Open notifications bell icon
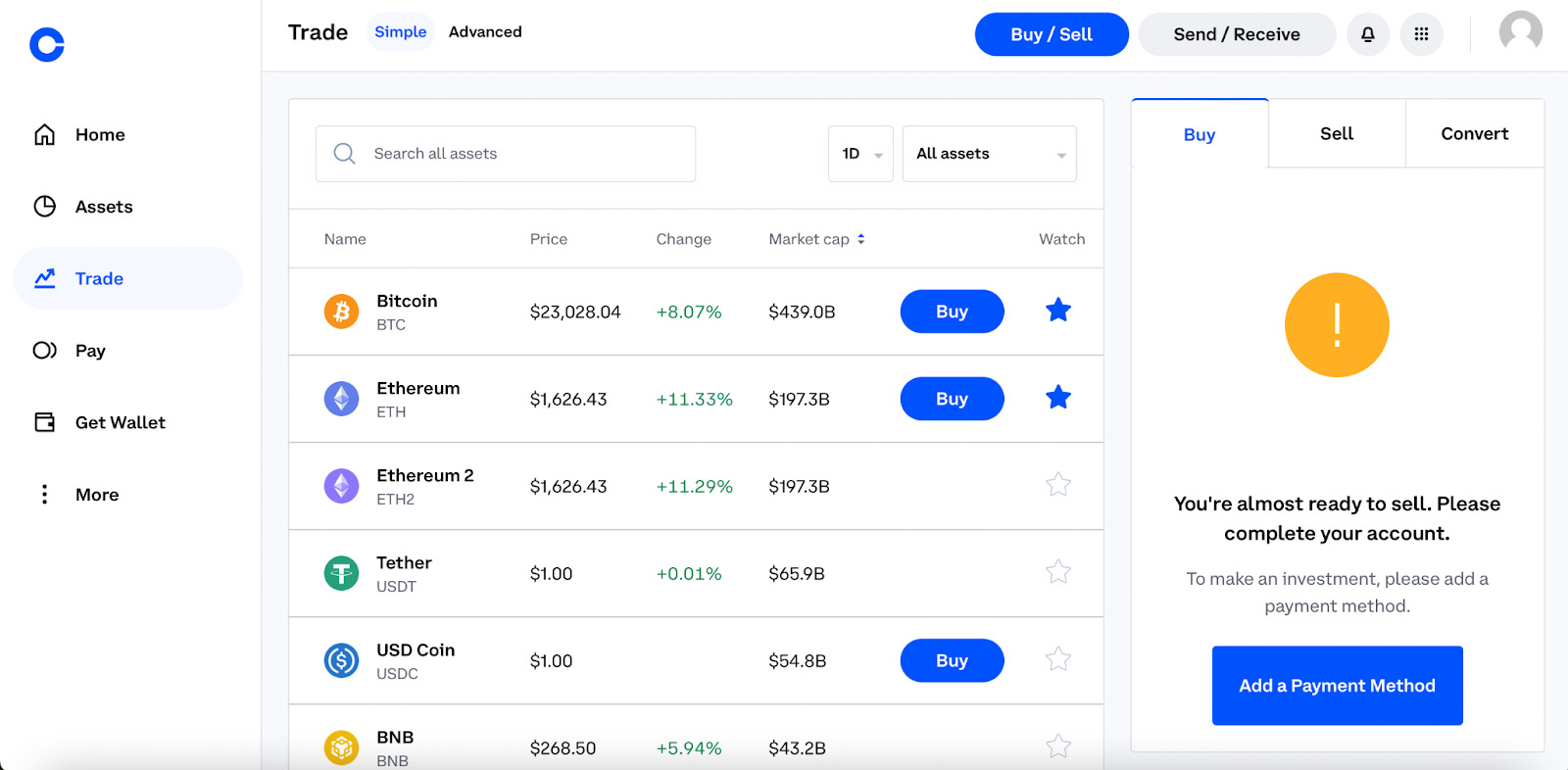The width and height of the screenshot is (1568, 770). coord(1368,34)
